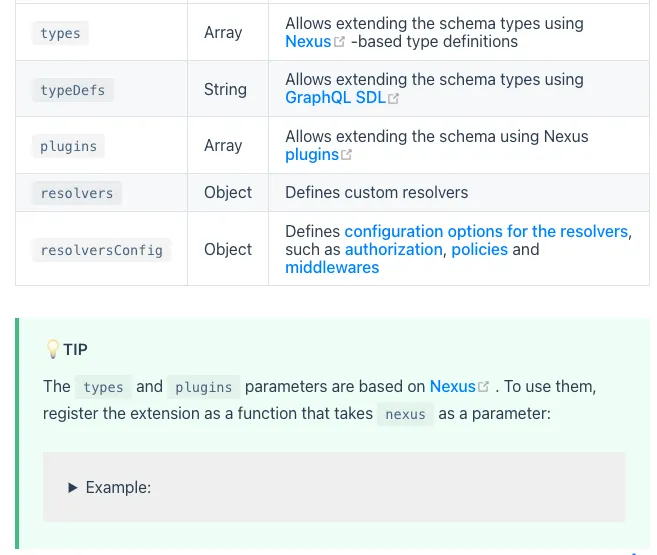Visit the policies link
This screenshot has width=657, height=555.
[479, 249]
